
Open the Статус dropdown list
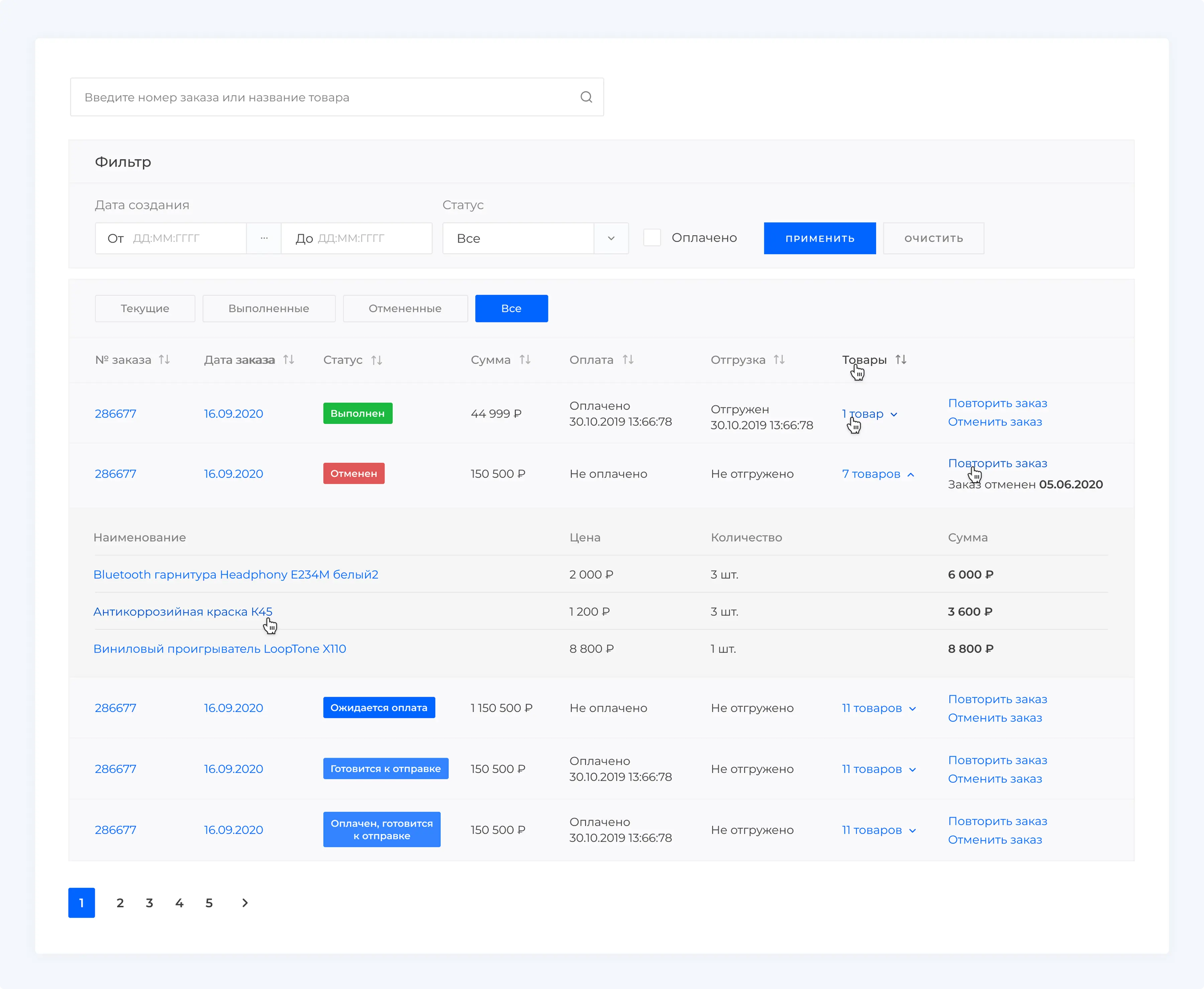tap(611, 238)
